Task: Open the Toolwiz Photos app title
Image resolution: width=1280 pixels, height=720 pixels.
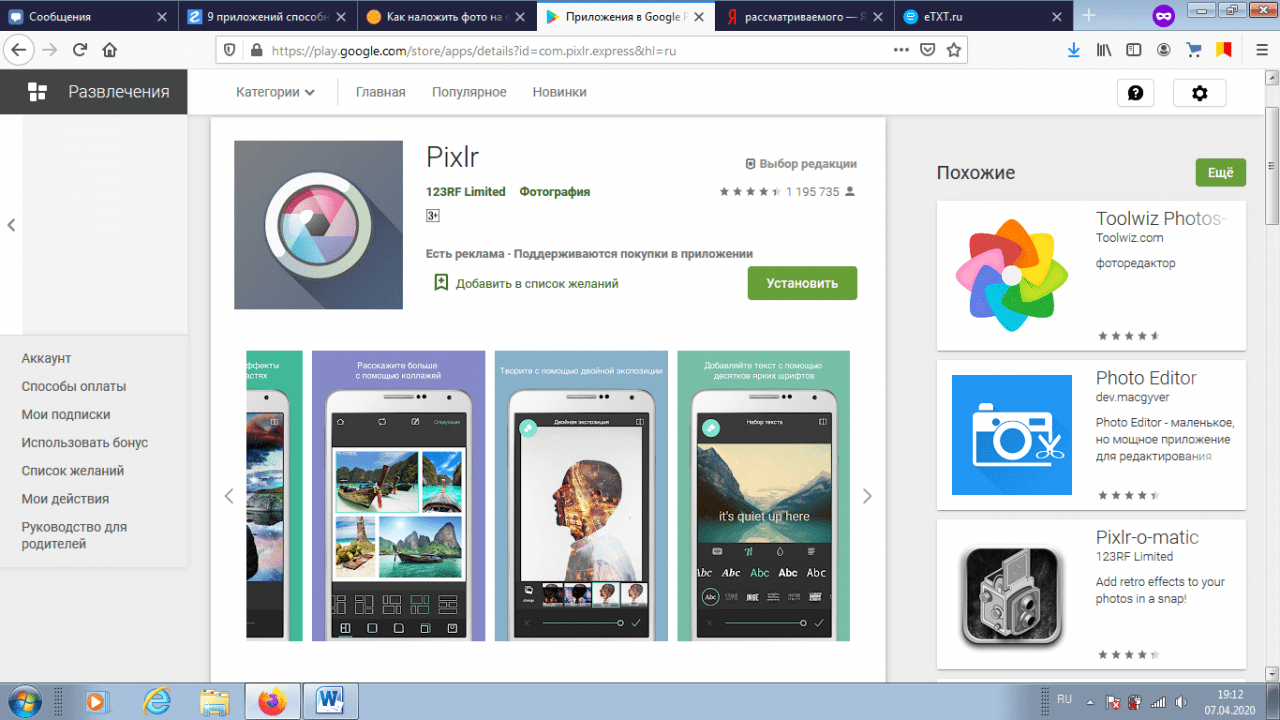Action: click(x=1161, y=218)
